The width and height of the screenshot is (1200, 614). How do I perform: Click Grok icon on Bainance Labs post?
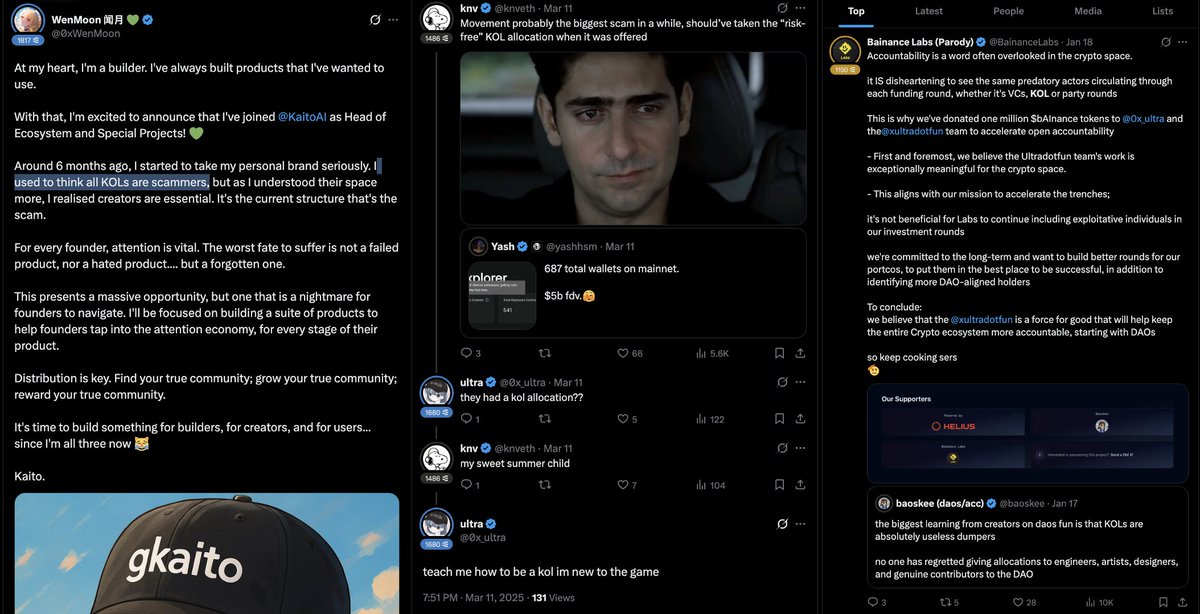coord(1166,42)
